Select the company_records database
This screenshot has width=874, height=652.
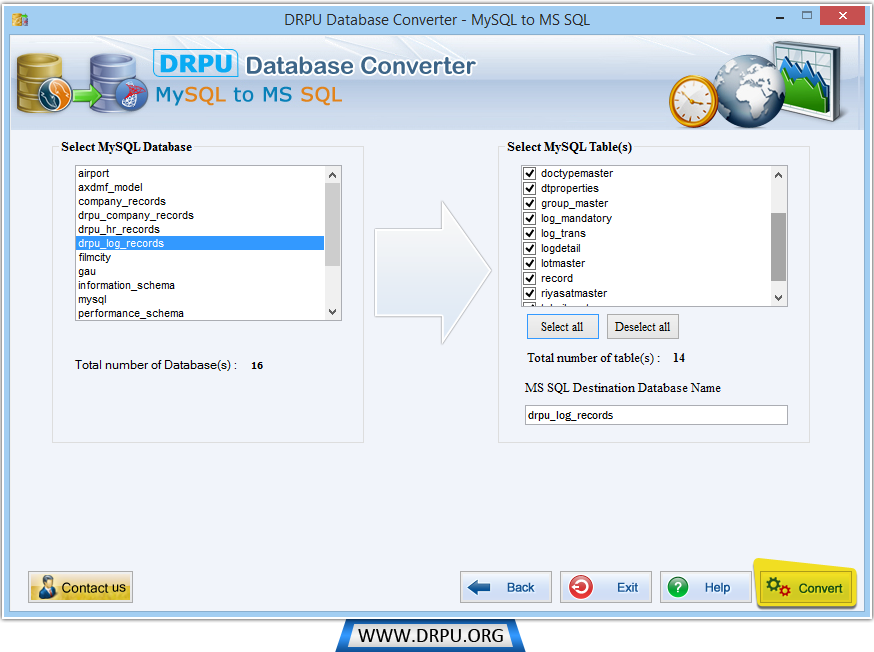200,201
